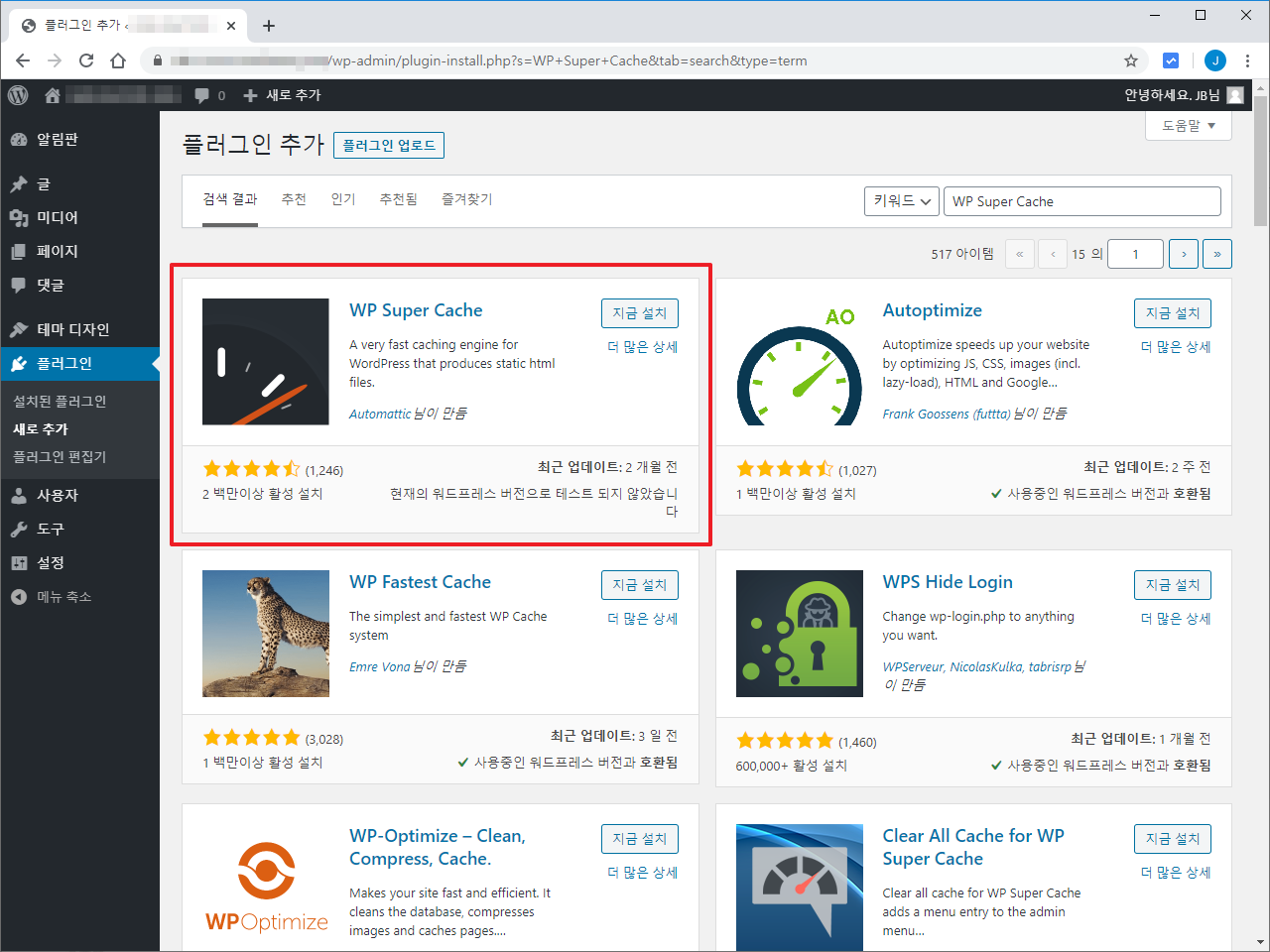Click the site lock icon in address bar

coord(158,60)
